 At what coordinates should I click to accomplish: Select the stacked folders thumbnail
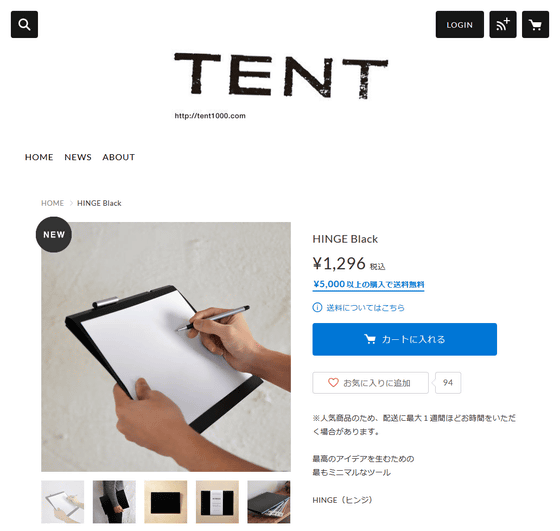(269, 502)
